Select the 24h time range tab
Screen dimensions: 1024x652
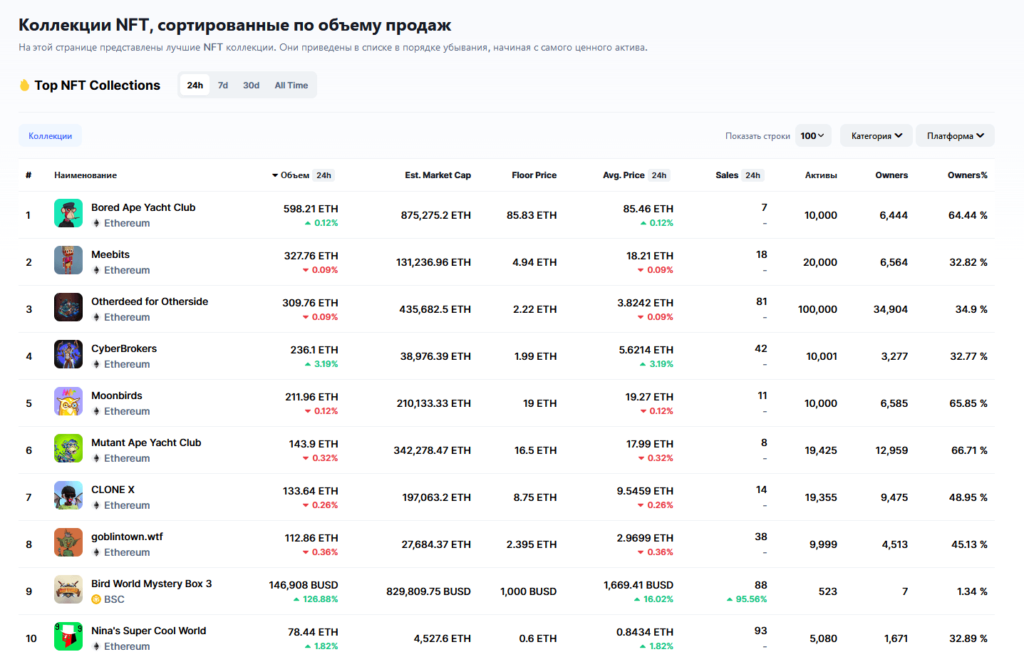click(195, 86)
